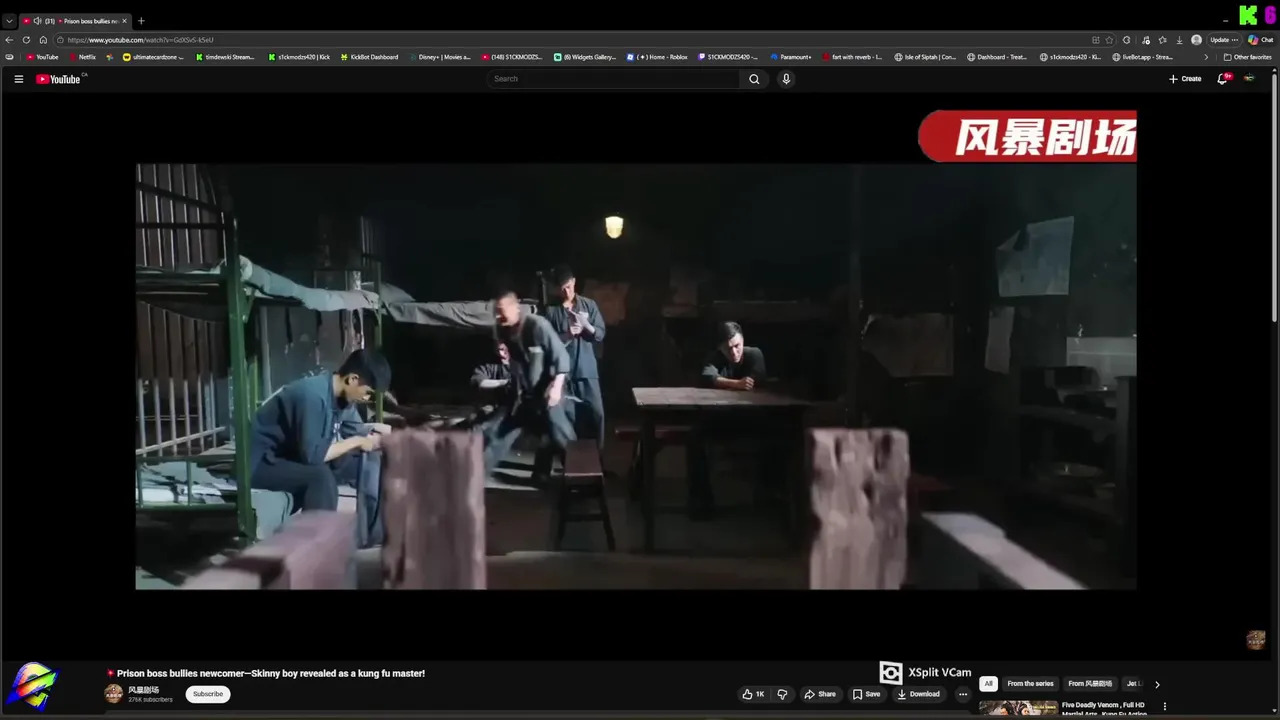Open the favorites hub star icon

tap(1162, 40)
